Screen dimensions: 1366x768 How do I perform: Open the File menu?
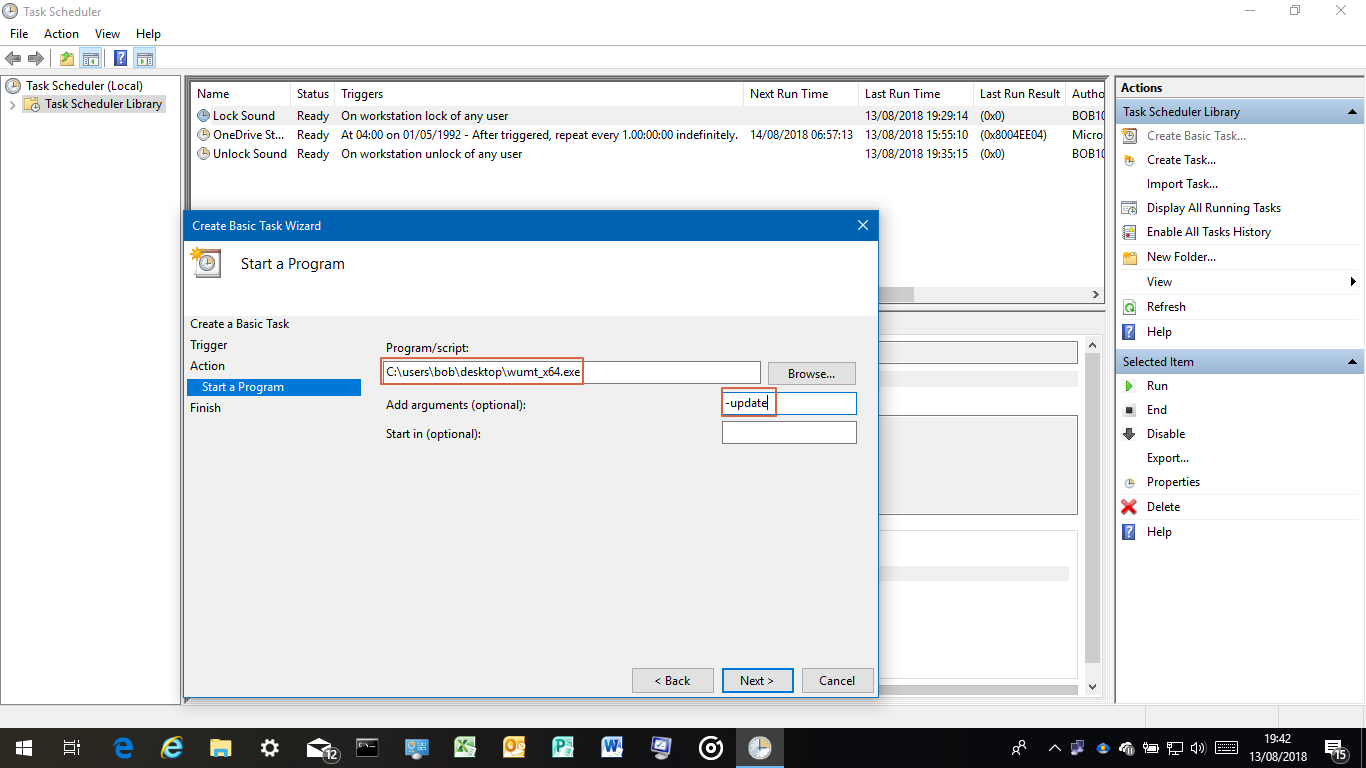pos(19,34)
